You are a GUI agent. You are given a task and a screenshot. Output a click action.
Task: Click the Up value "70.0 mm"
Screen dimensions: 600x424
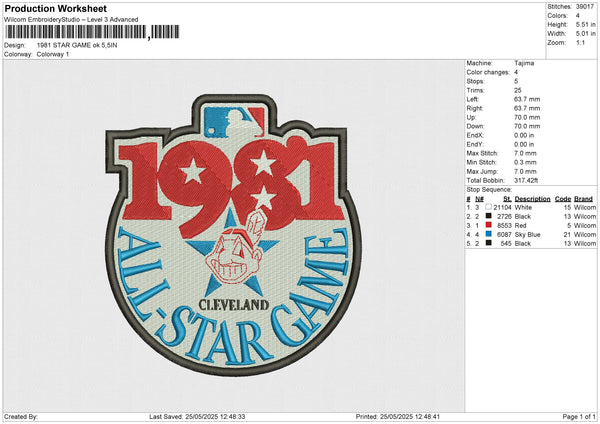click(527, 117)
